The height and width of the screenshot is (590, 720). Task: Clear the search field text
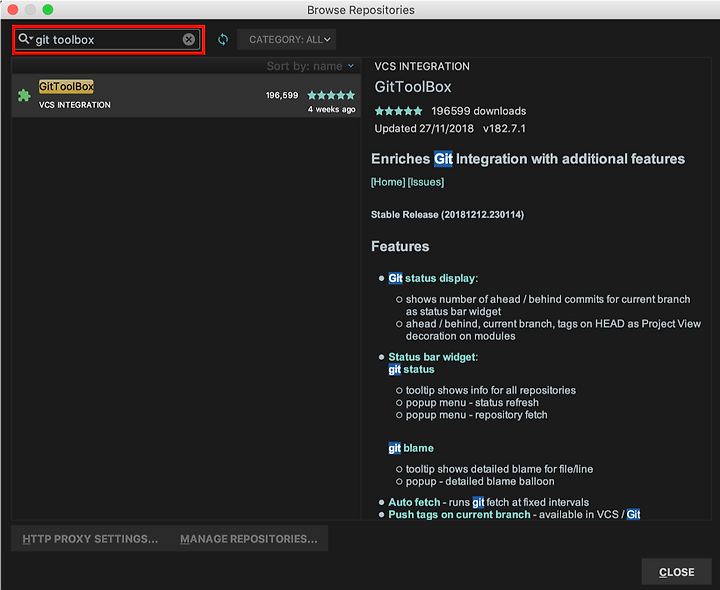[x=189, y=39]
